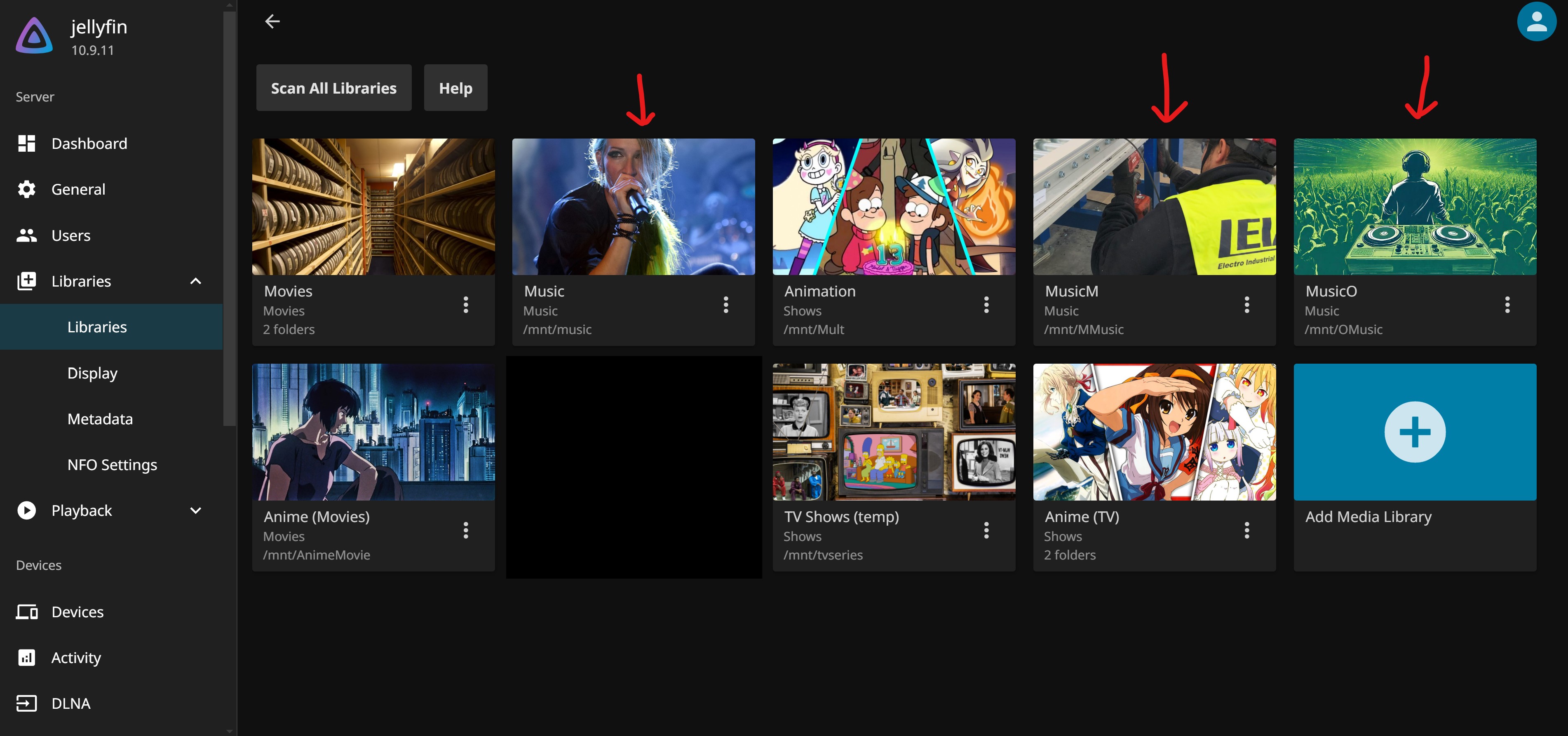1568x736 pixels.
Task: Click the Help button
Action: 455,88
